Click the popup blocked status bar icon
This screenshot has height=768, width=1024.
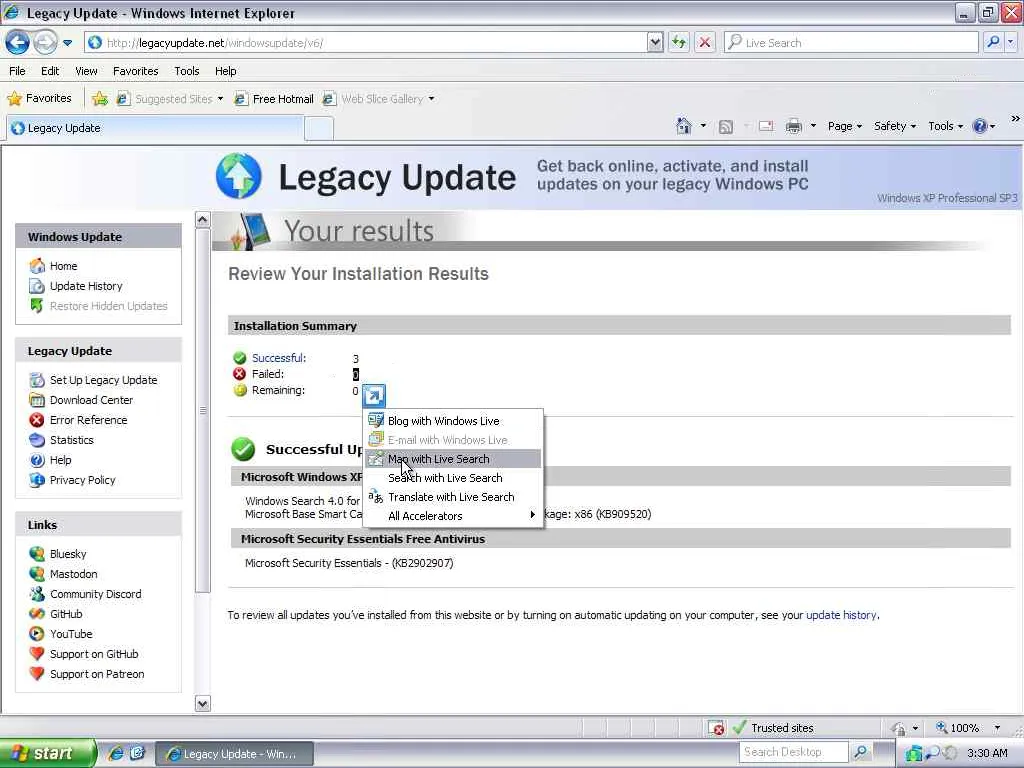(716, 728)
